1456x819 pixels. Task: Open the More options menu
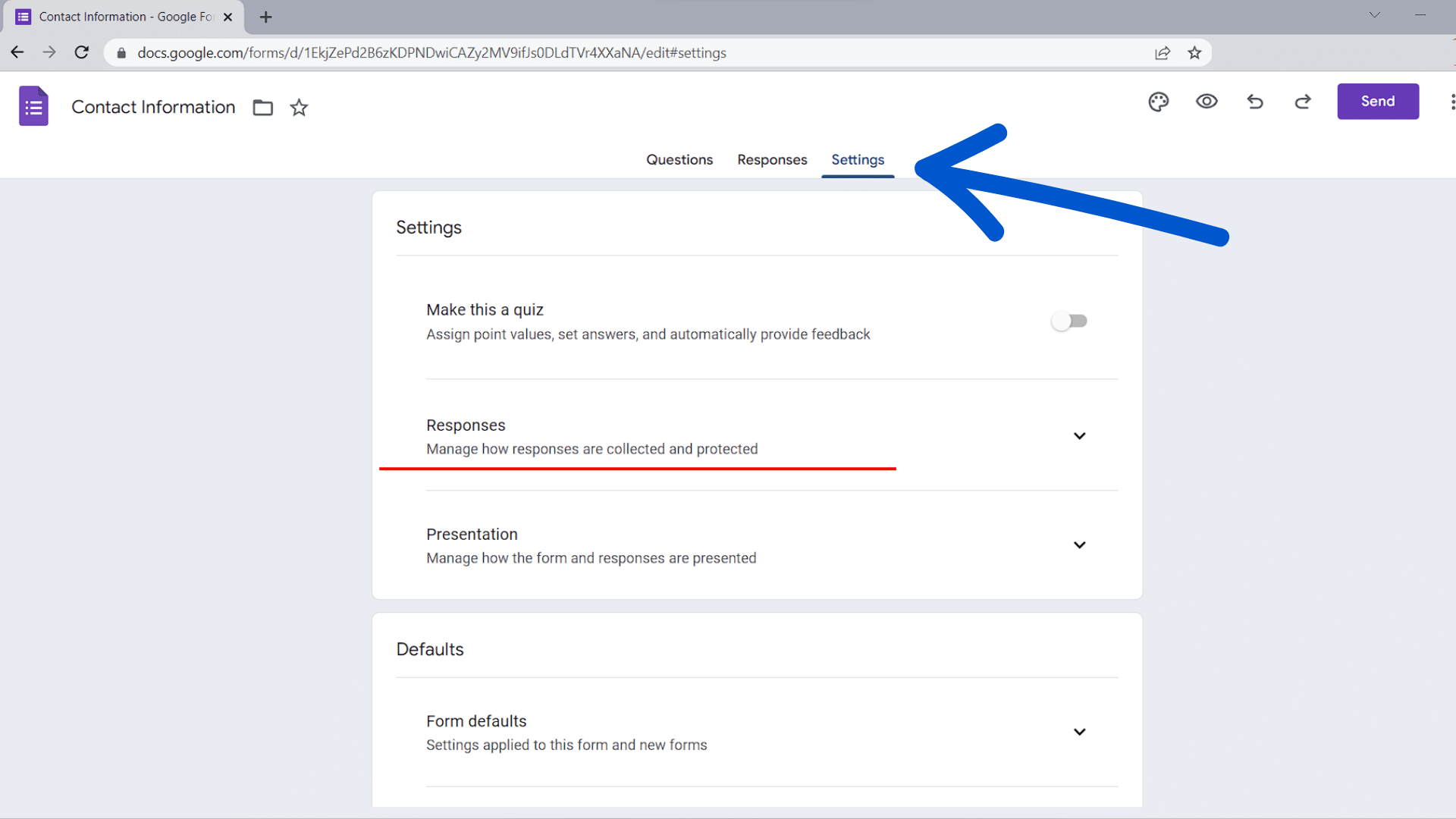(x=1451, y=101)
